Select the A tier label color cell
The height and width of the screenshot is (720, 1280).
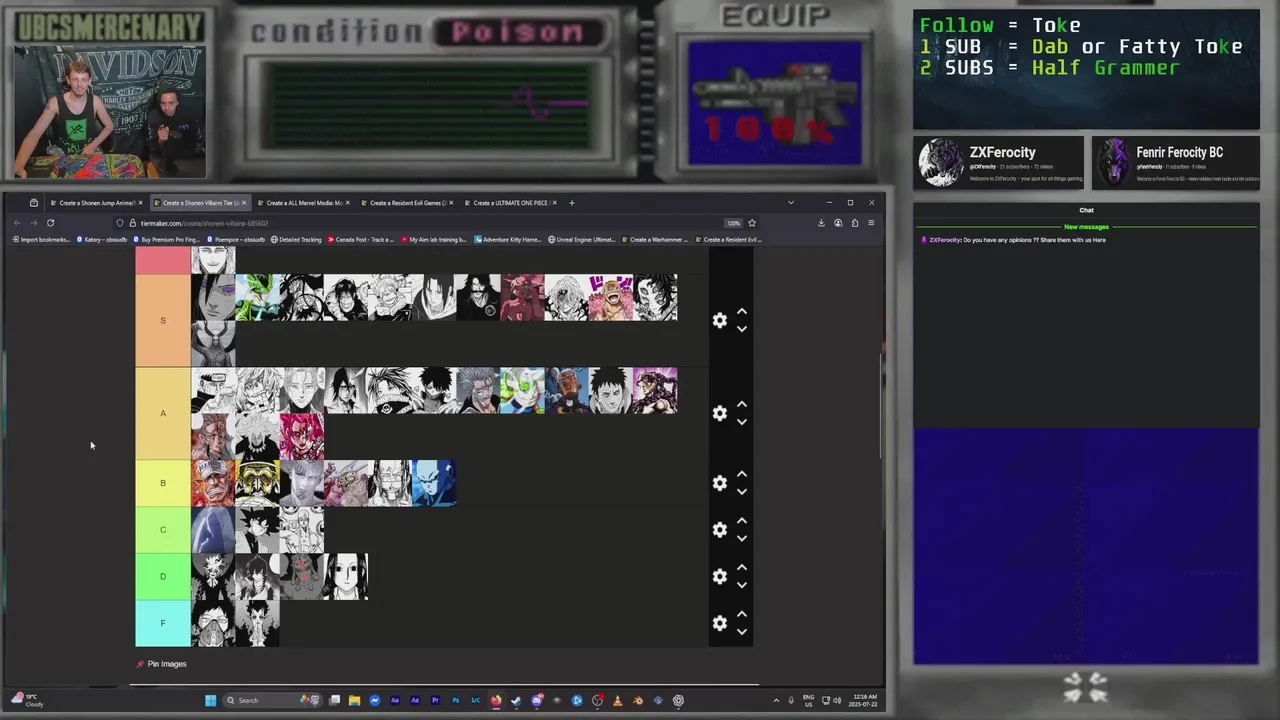tap(163, 413)
